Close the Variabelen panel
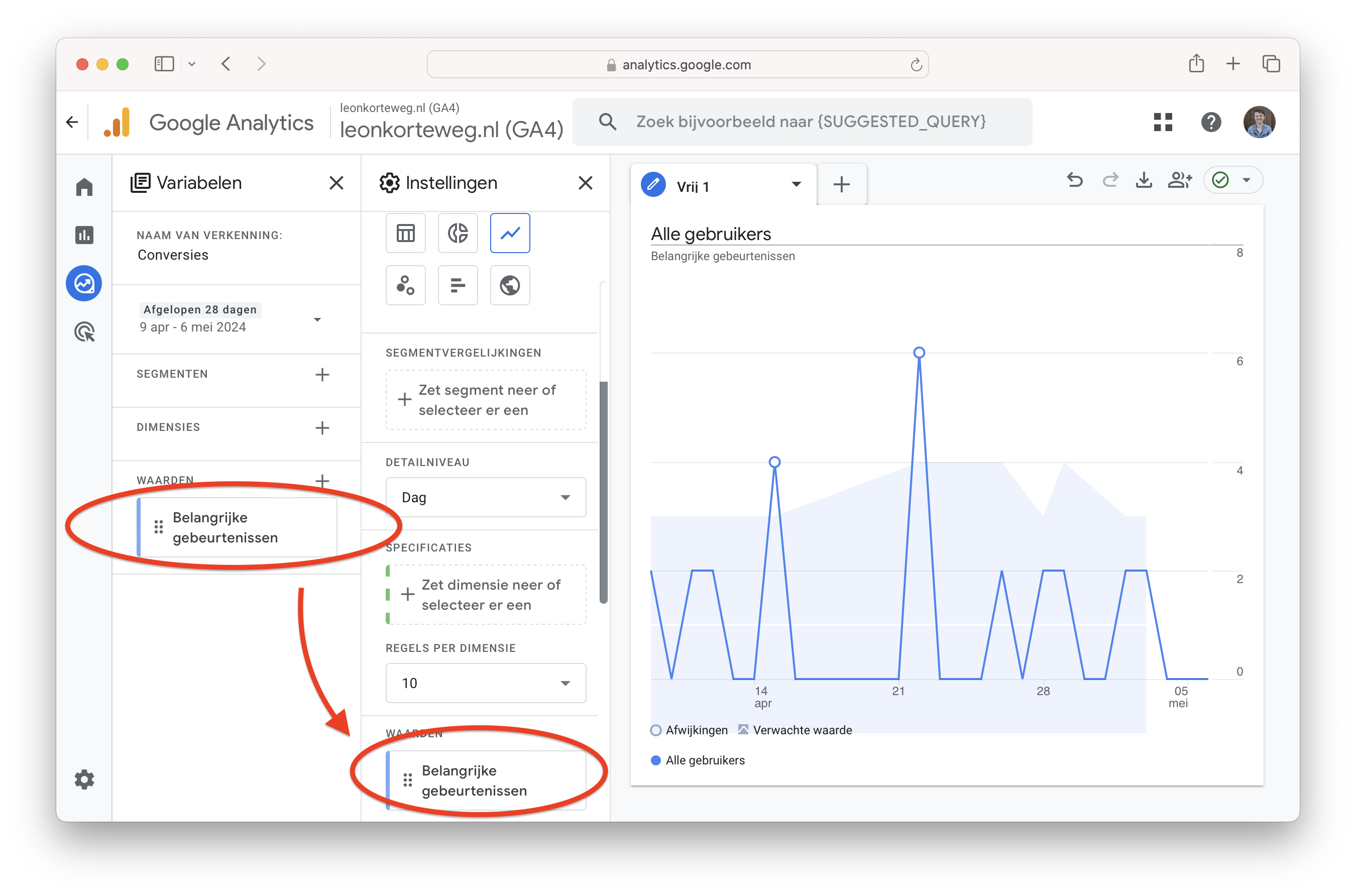Viewport: 1356px width, 896px height. tap(336, 183)
